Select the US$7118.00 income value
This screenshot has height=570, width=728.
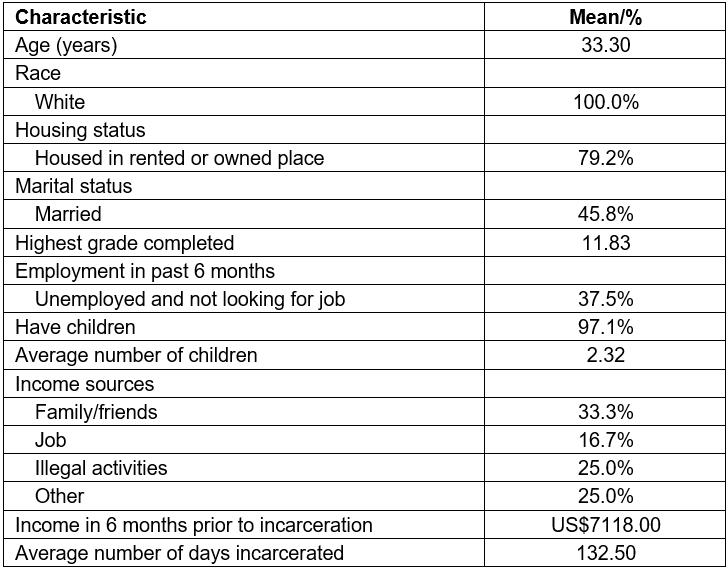pyautogui.click(x=605, y=525)
